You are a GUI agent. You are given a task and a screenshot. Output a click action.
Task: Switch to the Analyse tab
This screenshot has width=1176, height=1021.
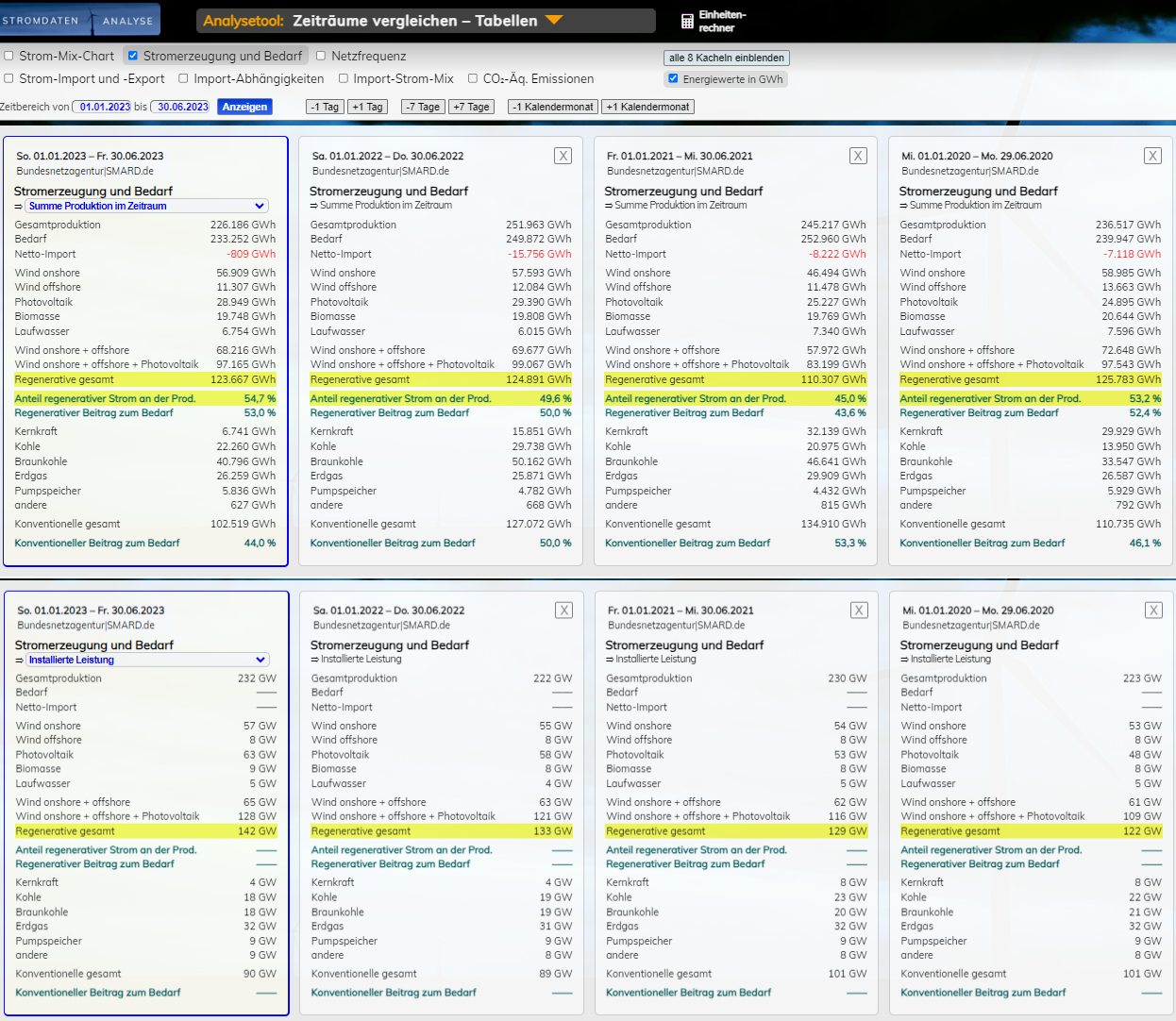(x=127, y=20)
